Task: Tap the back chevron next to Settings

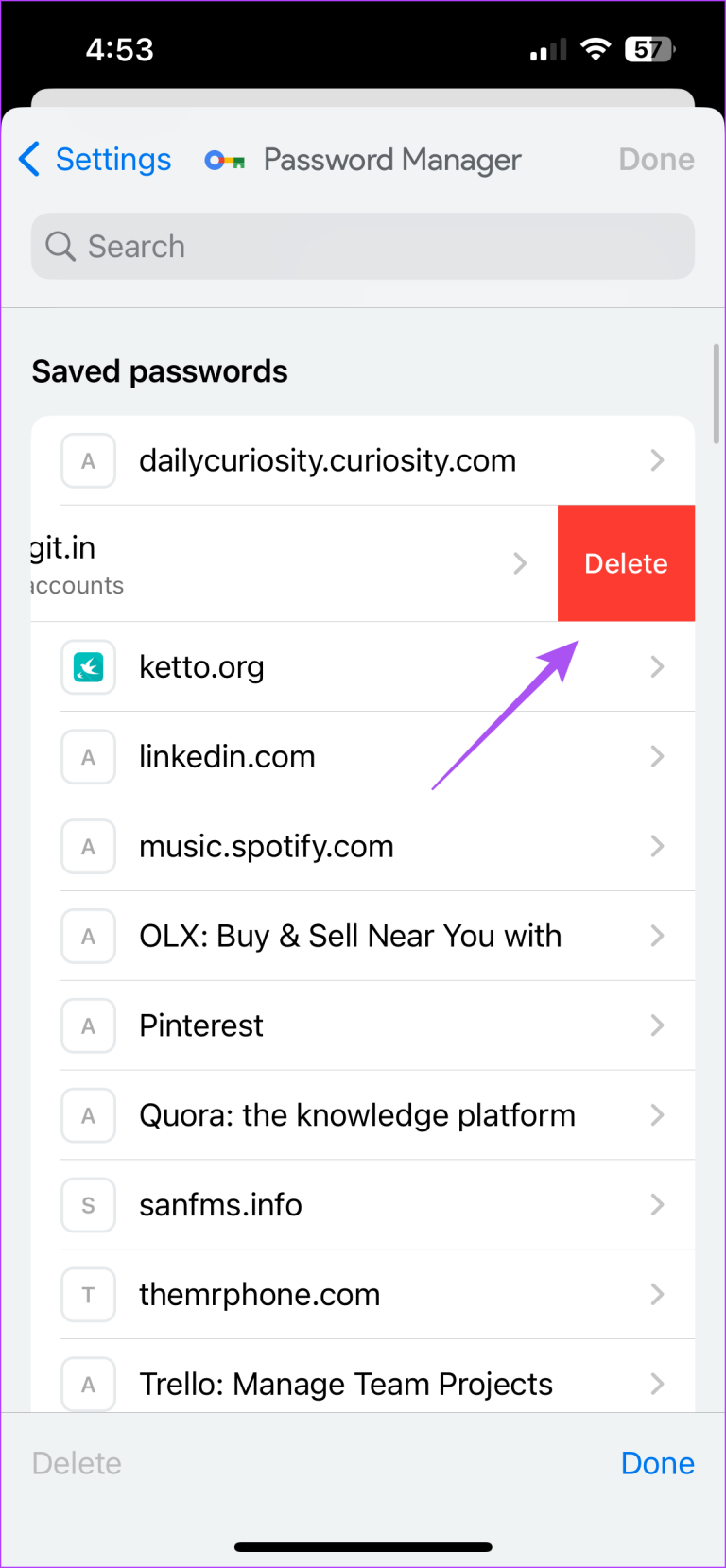Action: coord(28,160)
